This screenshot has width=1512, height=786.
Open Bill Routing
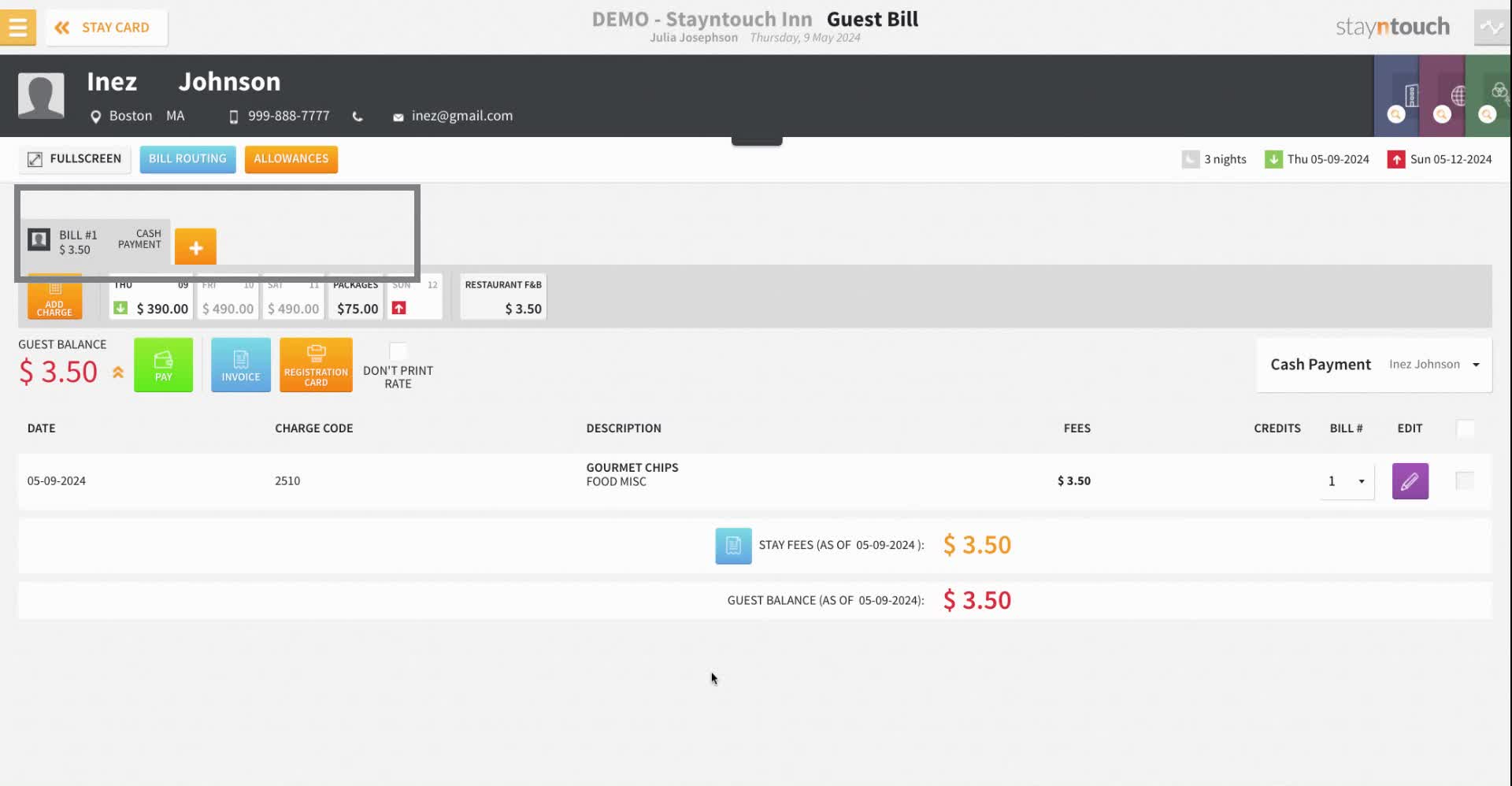click(x=187, y=159)
